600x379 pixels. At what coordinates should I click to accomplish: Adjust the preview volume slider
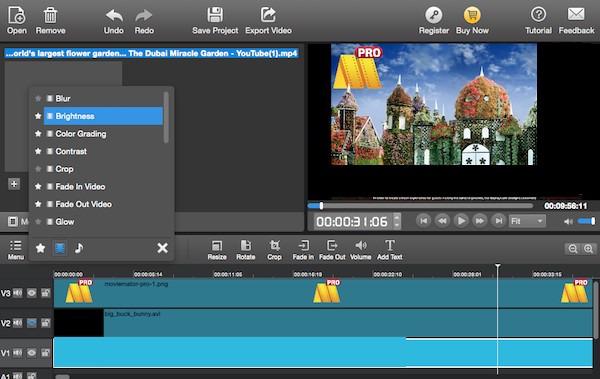(586, 221)
